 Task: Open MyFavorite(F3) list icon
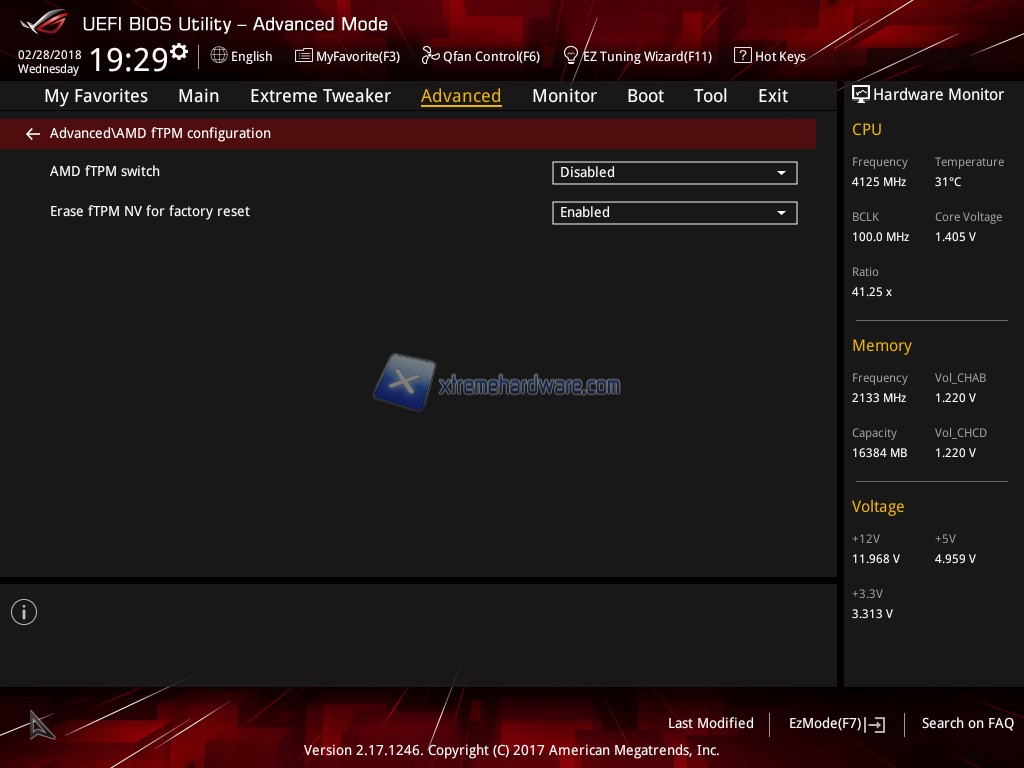[303, 56]
